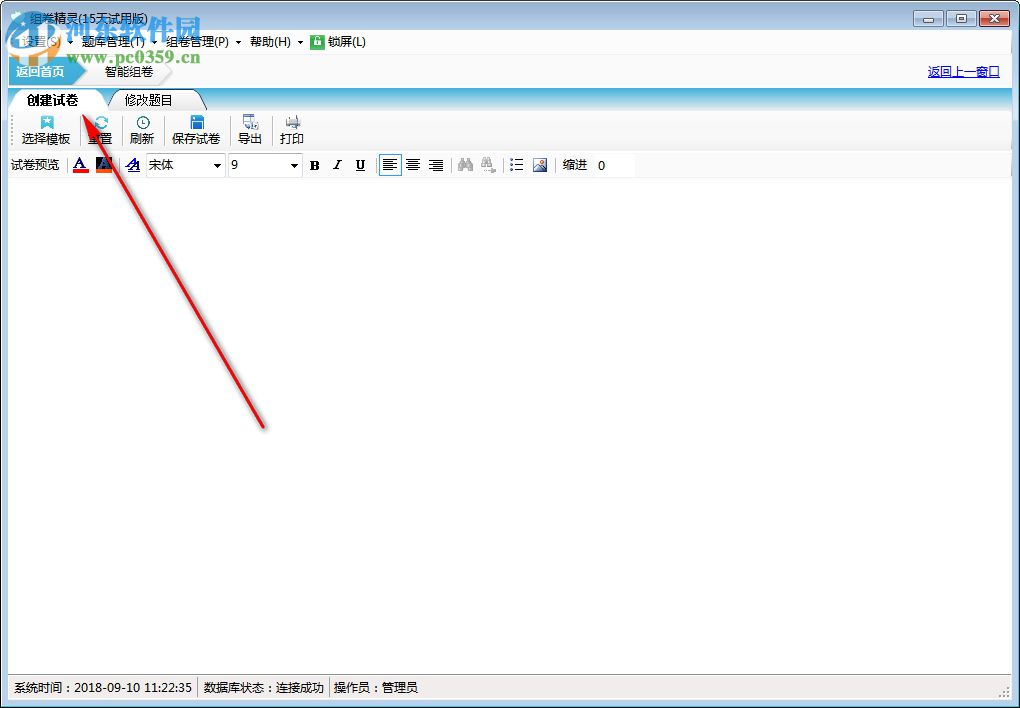Toggle underline formatting
The image size is (1020, 708).
tap(360, 165)
